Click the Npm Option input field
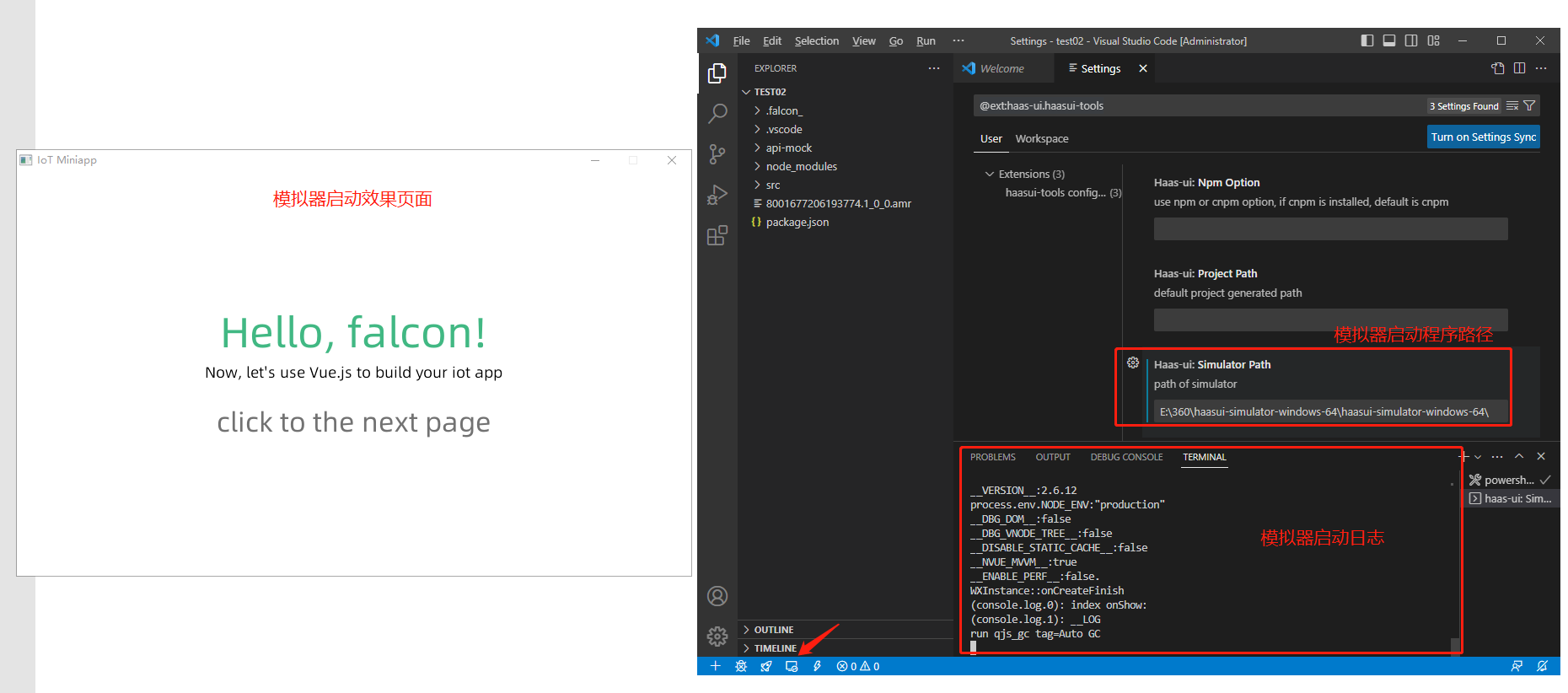 1331,228
